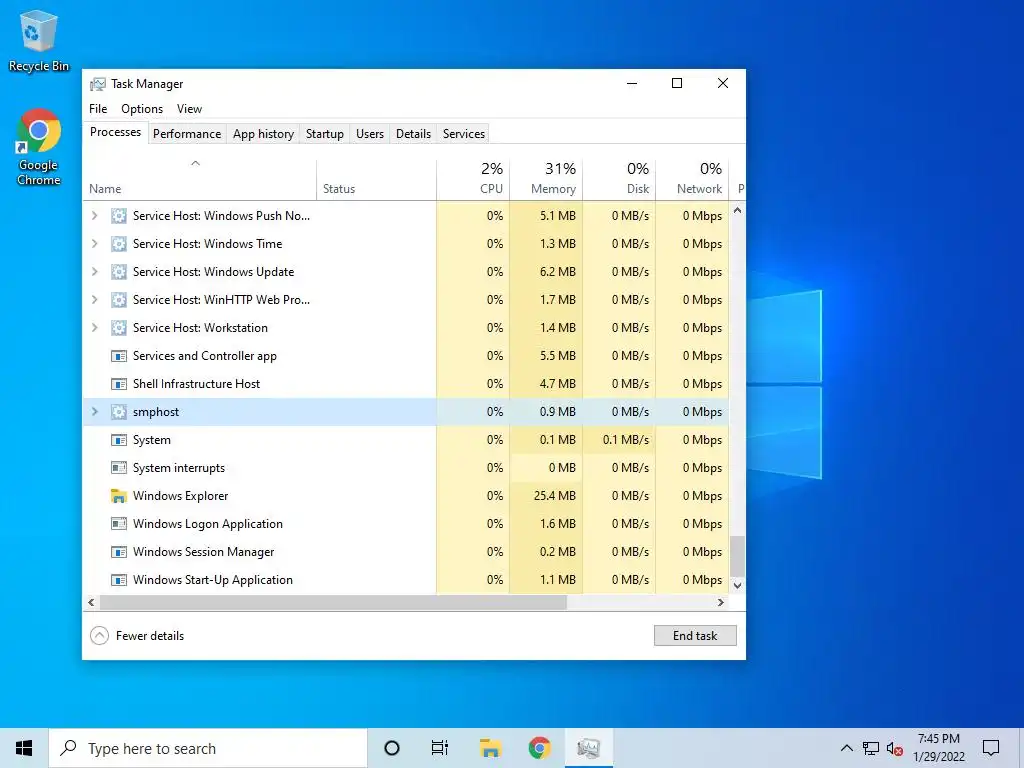The height and width of the screenshot is (768, 1024).
Task: Expand Service Host: Windows Time row
Action: pos(95,244)
